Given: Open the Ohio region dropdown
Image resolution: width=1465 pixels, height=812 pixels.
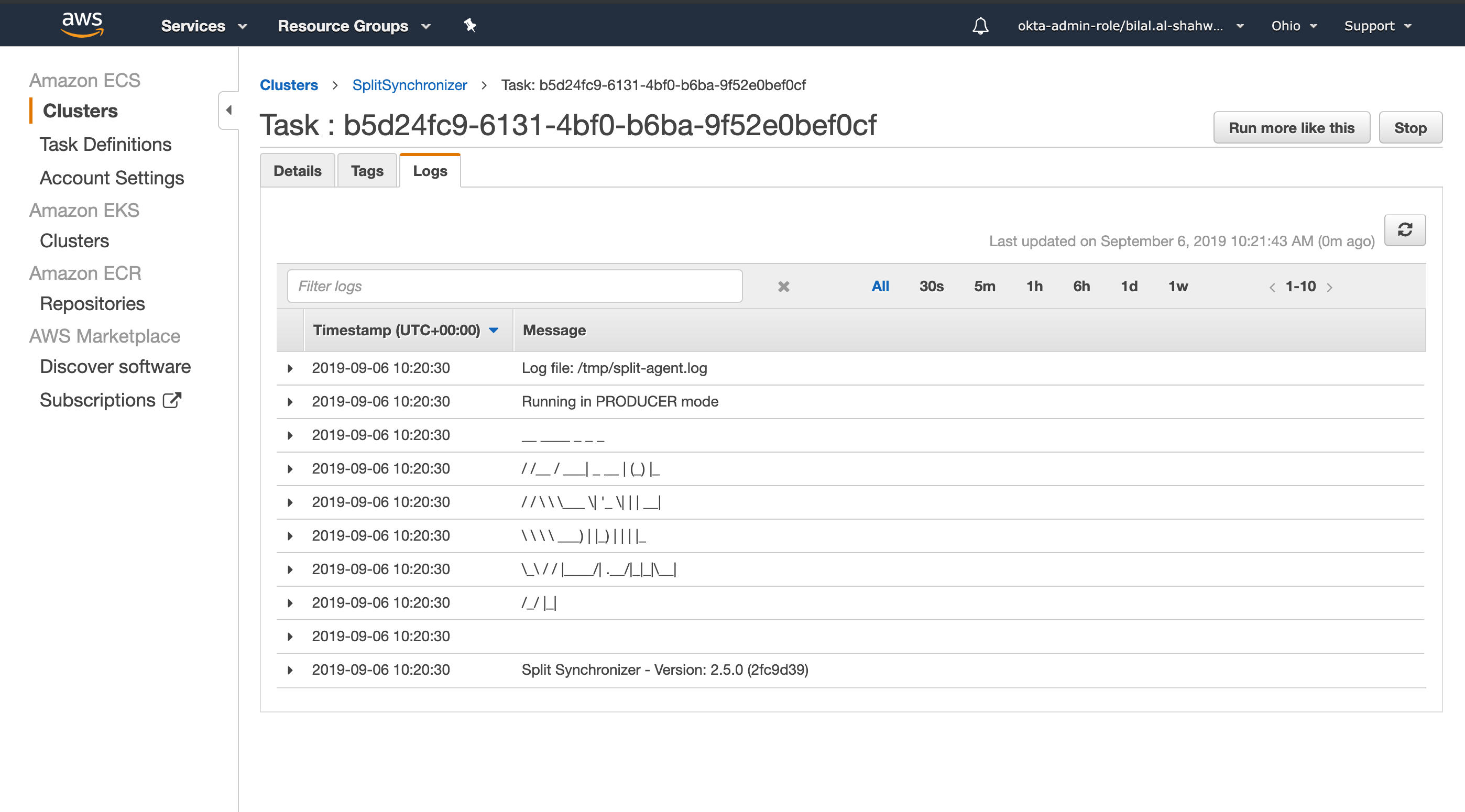Looking at the screenshot, I should point(1294,26).
